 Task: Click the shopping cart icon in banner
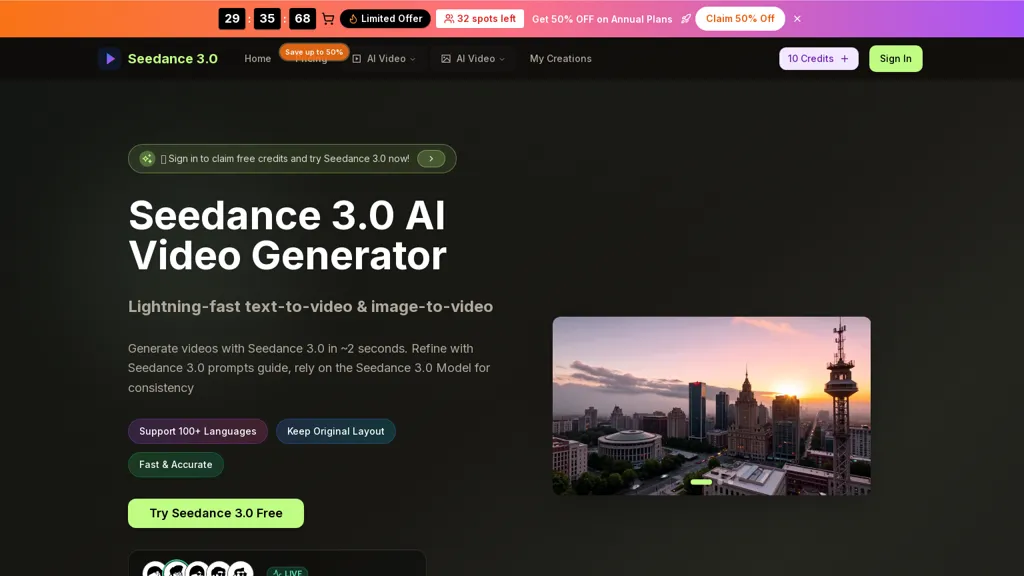[328, 19]
